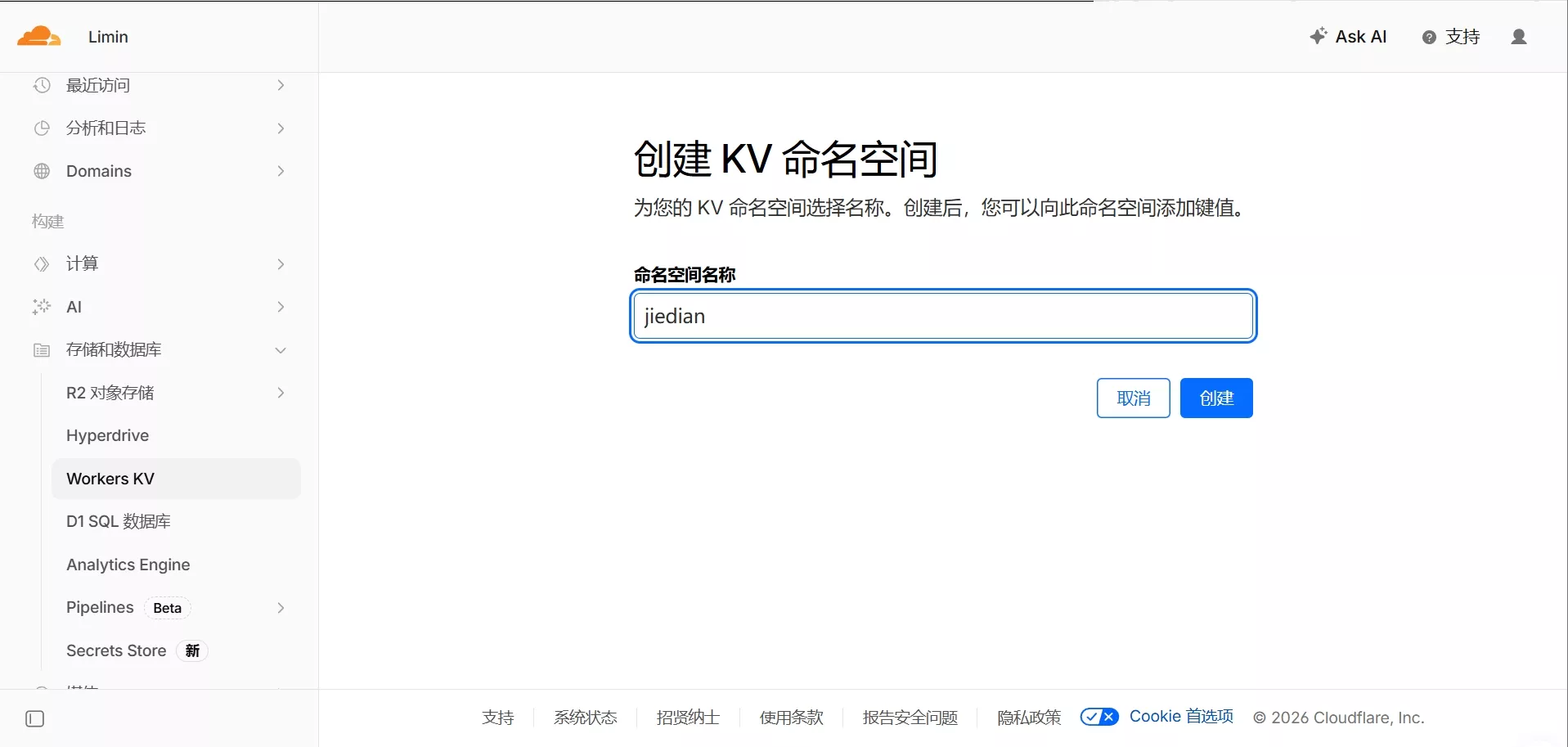Click the 新 badge next to Secrets Store
Viewport: 1568px width, 747px height.
[192, 650]
